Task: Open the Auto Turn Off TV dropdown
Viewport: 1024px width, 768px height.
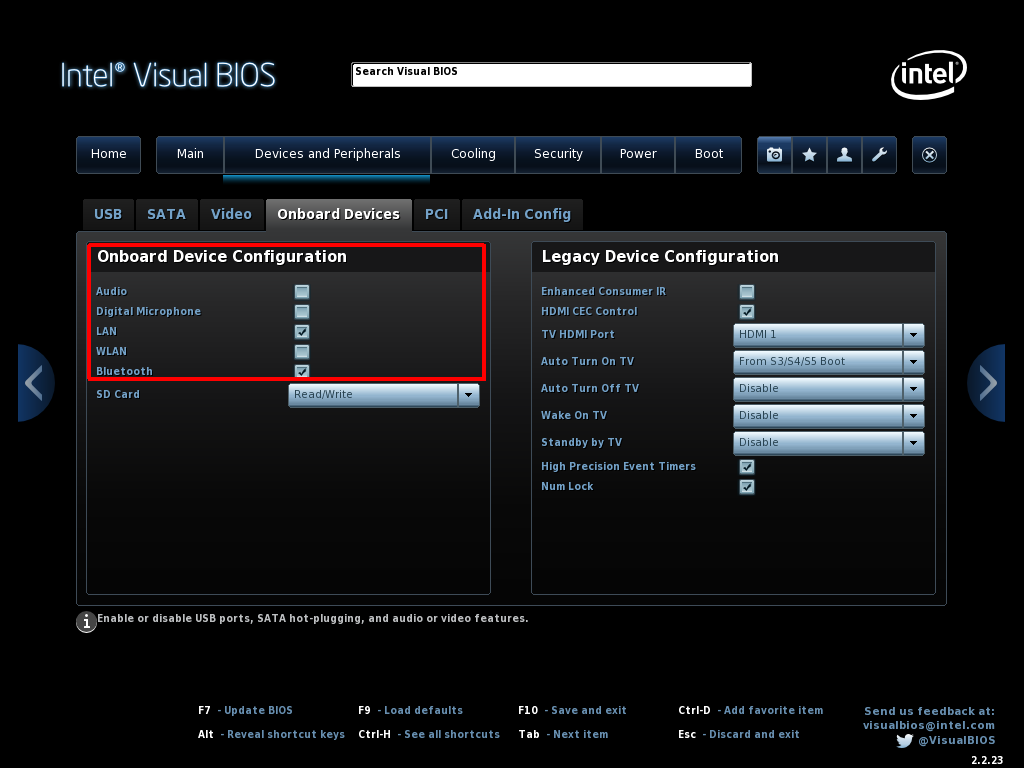Action: tap(829, 389)
